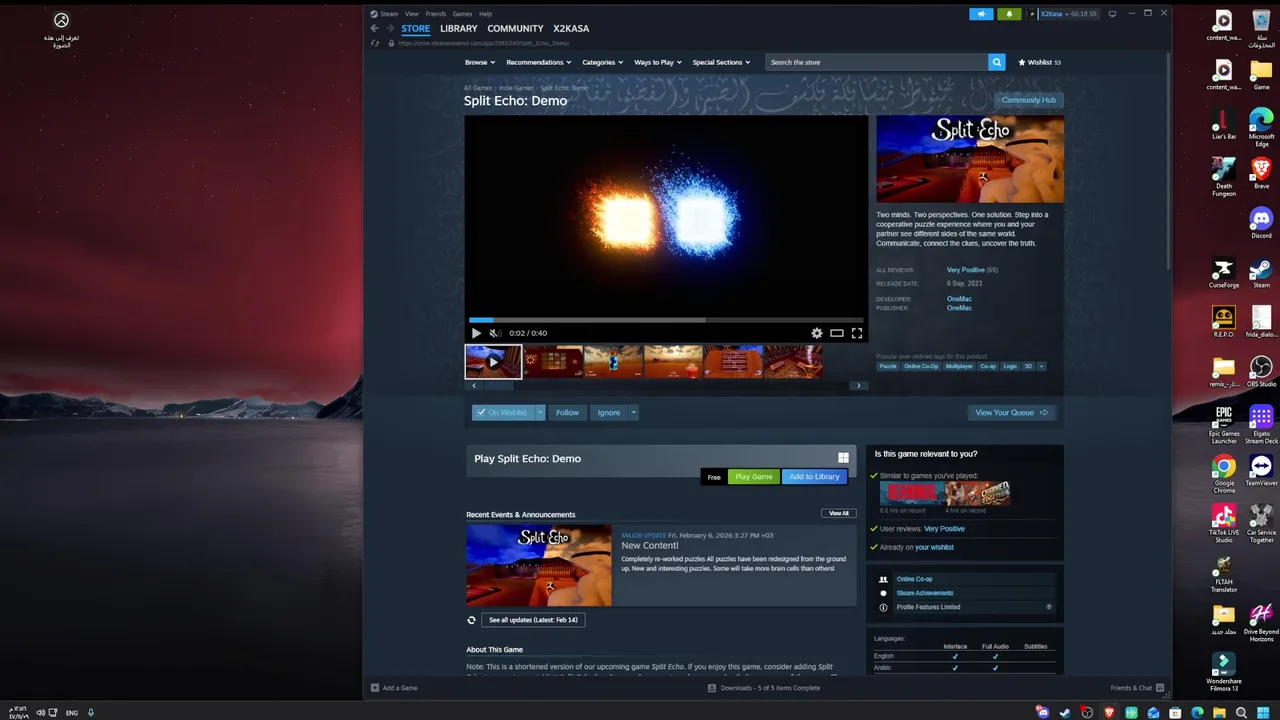Seek the trailer using the progress bar
The image size is (1280, 720).
point(666,320)
